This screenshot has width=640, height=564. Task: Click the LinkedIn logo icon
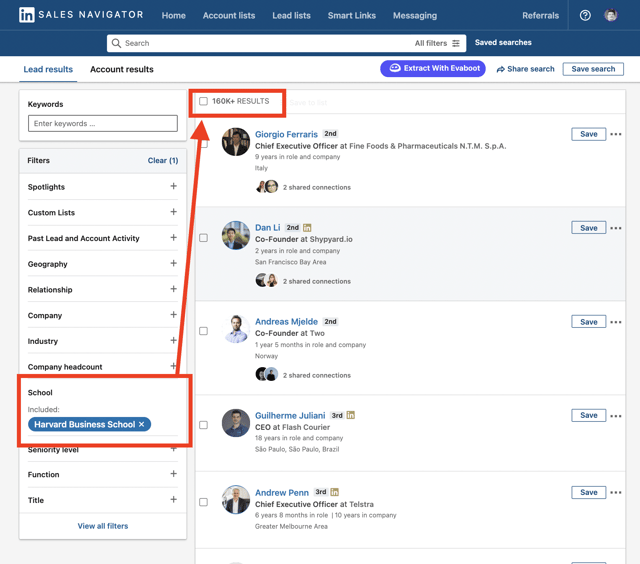27,15
